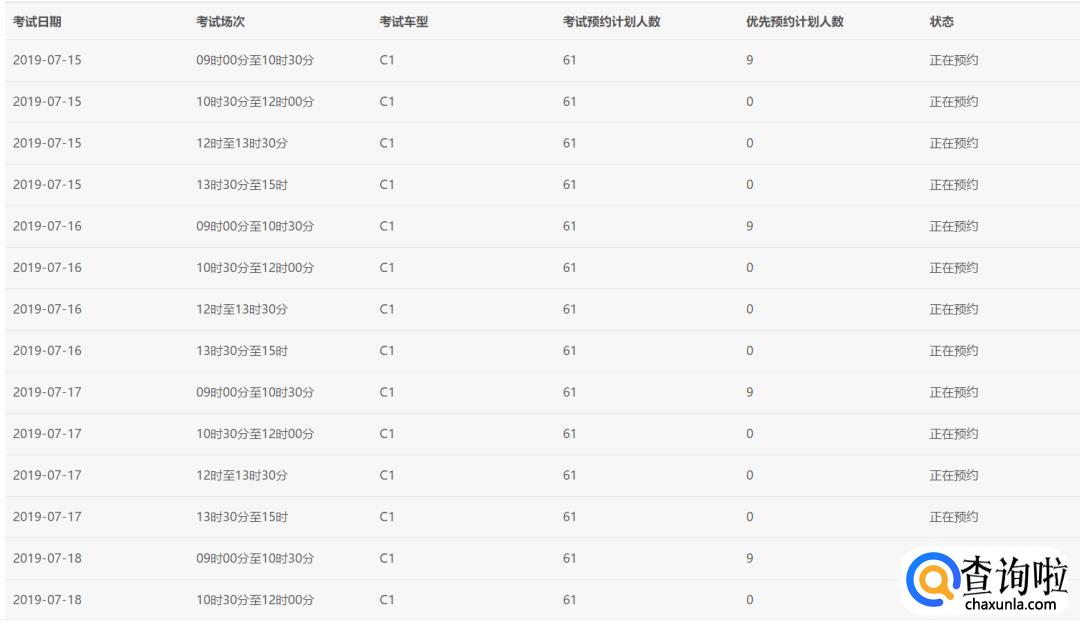
Task: Click the date of 2019-07-18 09时00分 row
Action: click(x=47, y=559)
